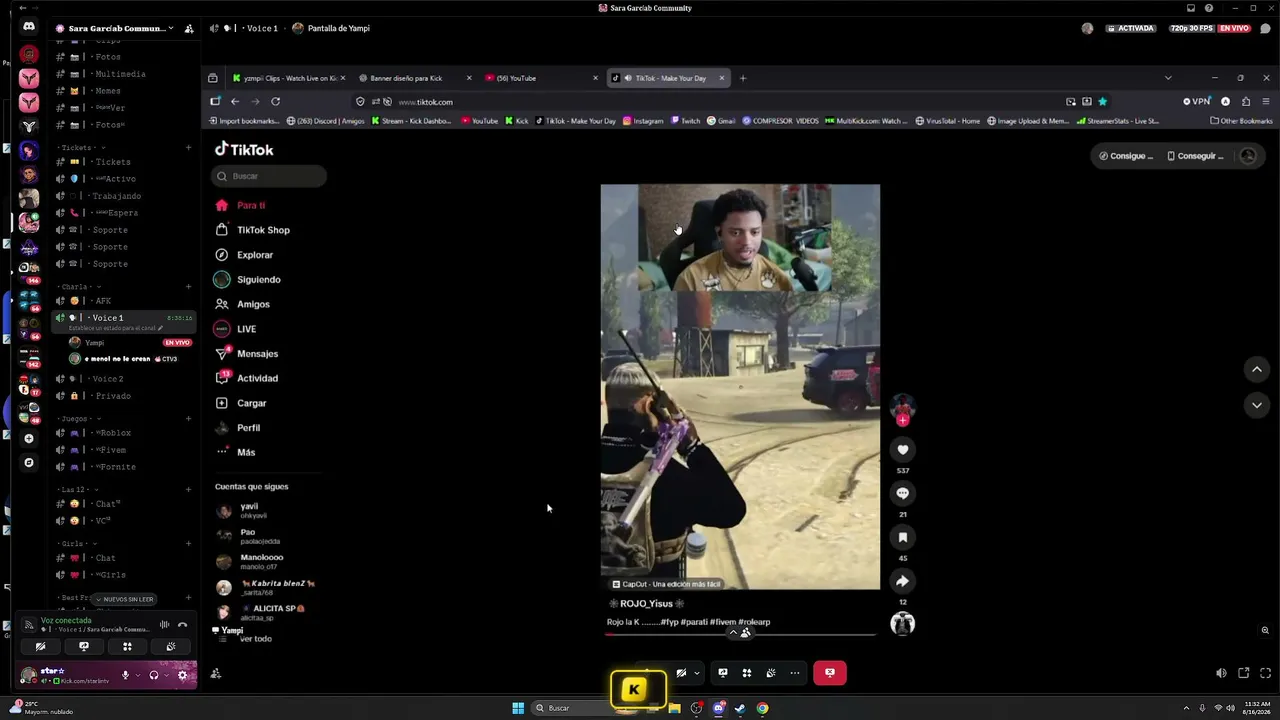Create a channel in the Charla category
1280x720 pixels.
click(x=188, y=287)
